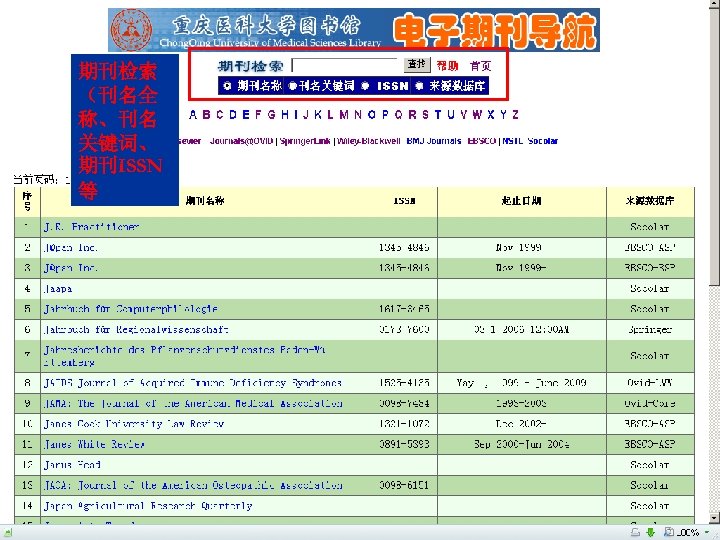Open the EBSCO database link
Viewport: 720px width, 540px height.
coord(482,141)
